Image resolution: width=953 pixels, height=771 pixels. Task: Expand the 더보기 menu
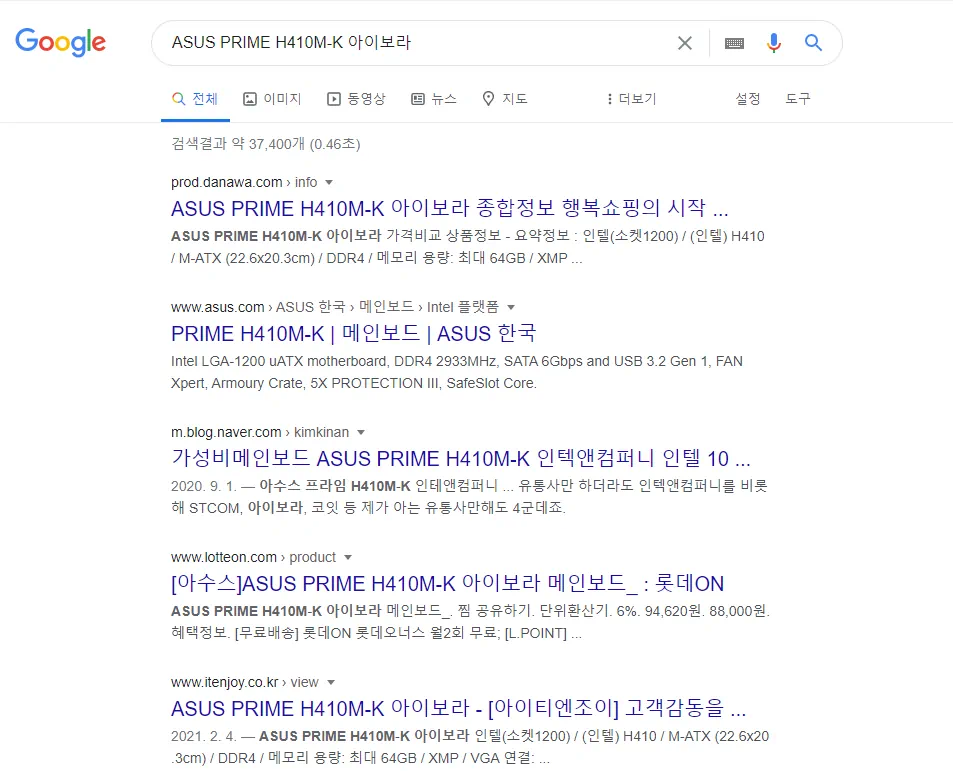(631, 99)
